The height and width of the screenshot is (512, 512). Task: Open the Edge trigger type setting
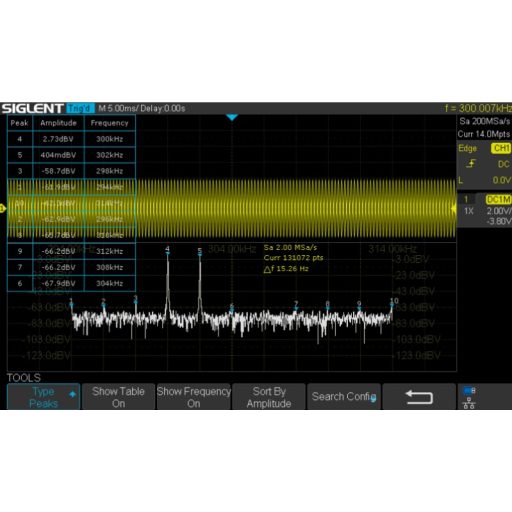(467, 148)
